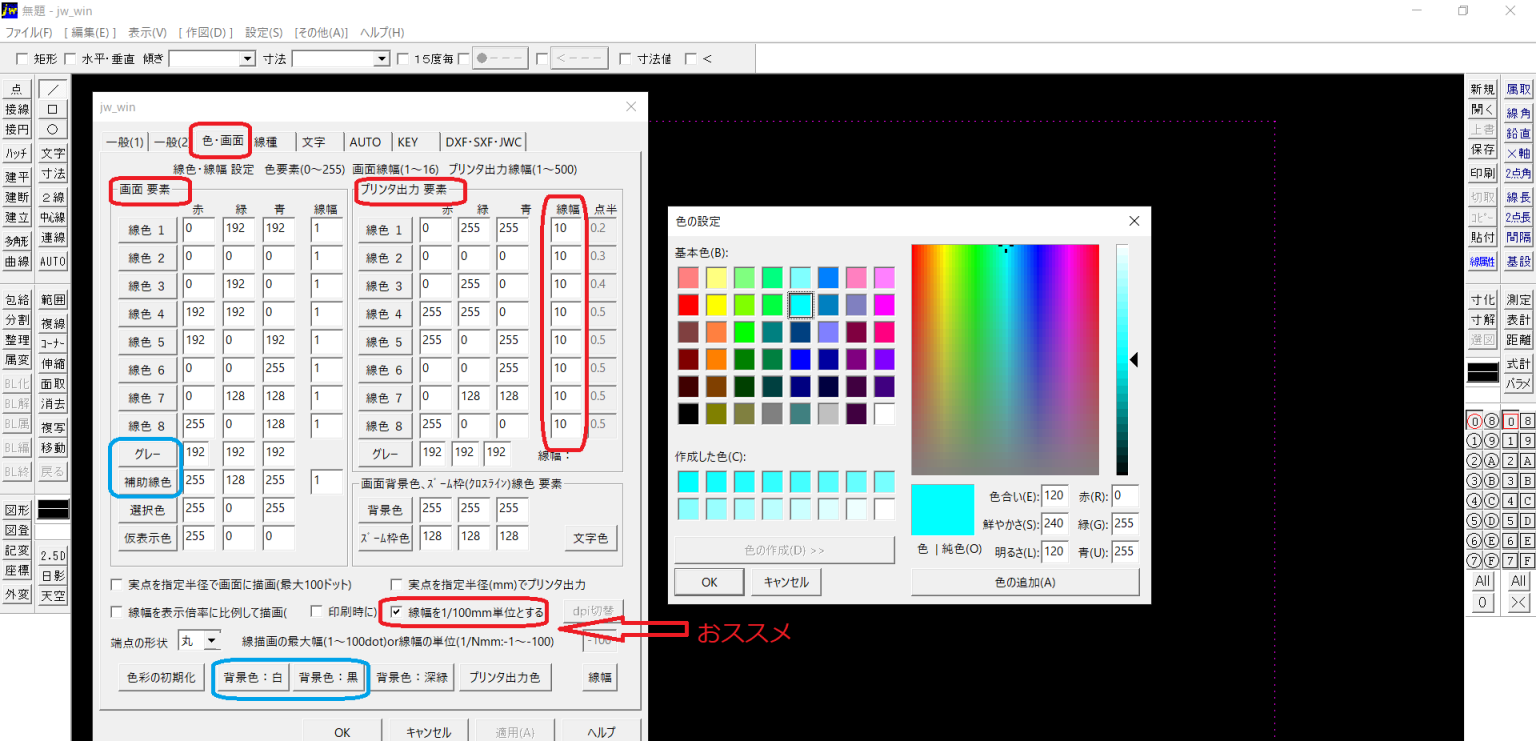Click OK in the 色の設定 dialog
The image size is (1536, 741).
[x=709, y=581]
